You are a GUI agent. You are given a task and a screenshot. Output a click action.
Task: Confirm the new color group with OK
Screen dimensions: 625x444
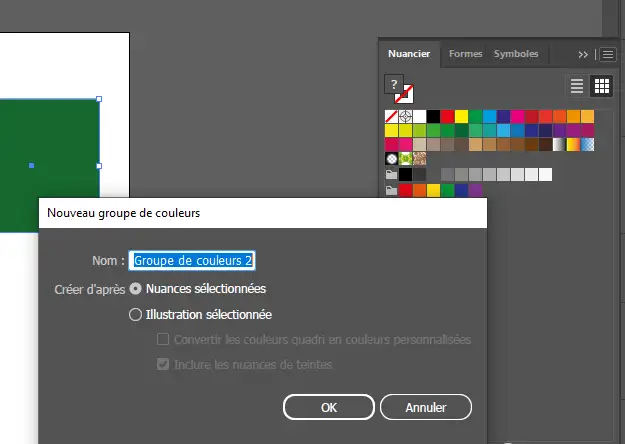tap(328, 408)
